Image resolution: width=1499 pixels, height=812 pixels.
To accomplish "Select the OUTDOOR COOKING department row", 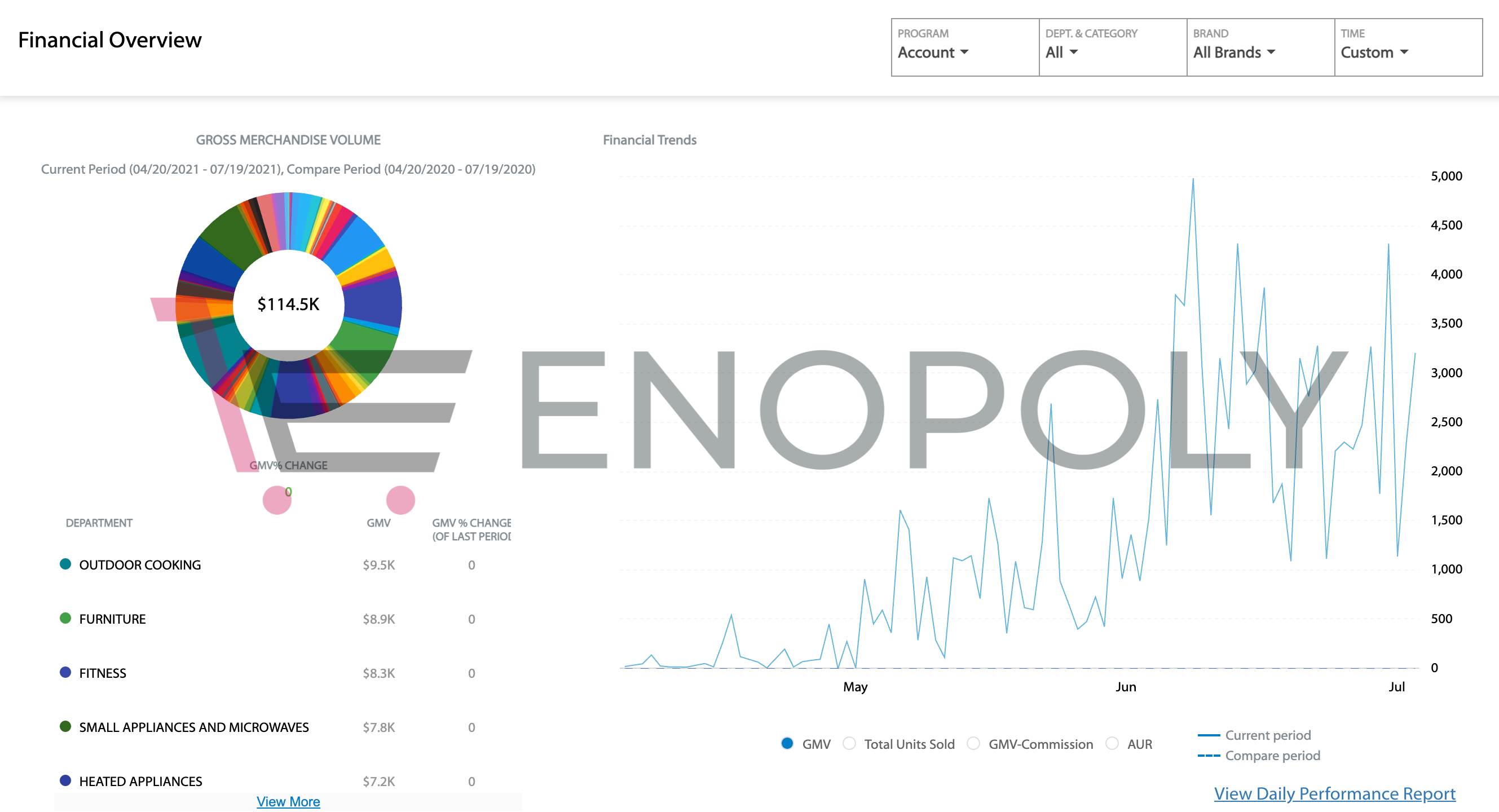I will click(285, 565).
